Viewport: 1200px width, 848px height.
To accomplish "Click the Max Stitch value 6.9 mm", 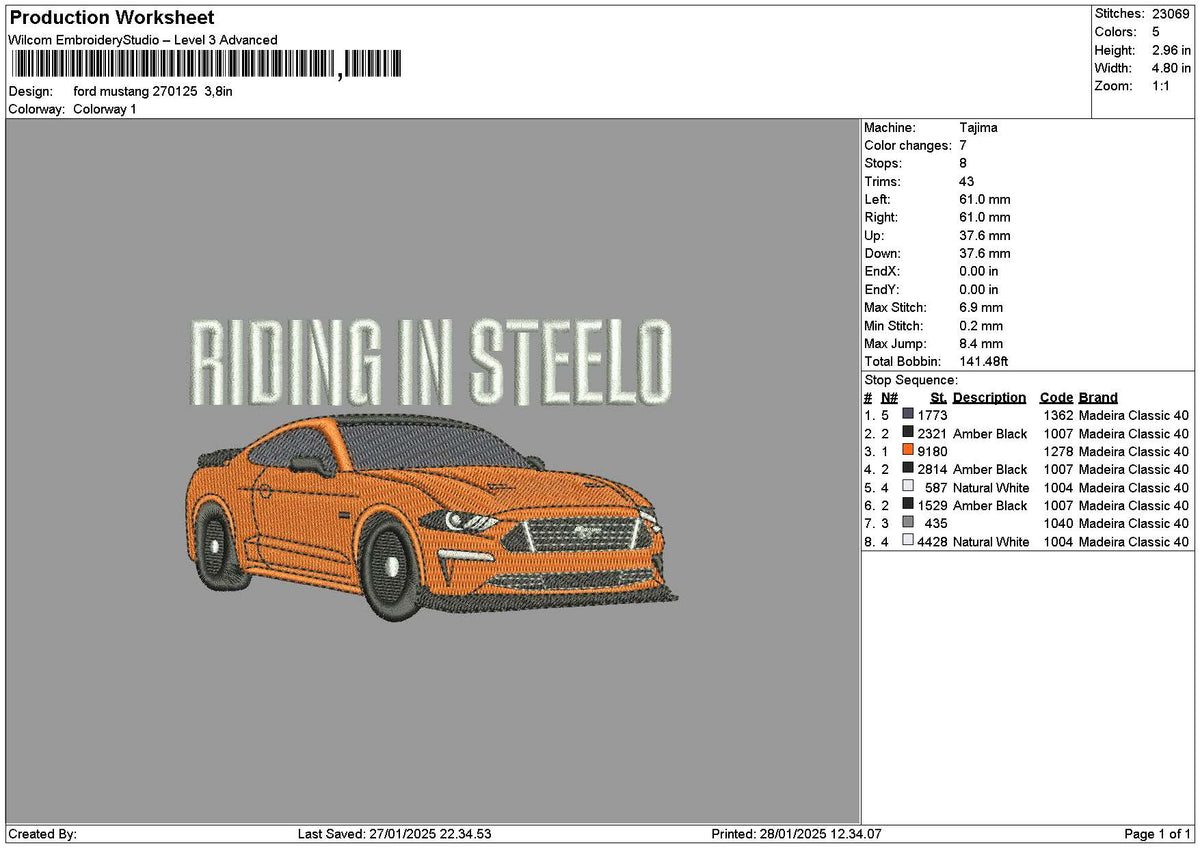I will (x=981, y=307).
